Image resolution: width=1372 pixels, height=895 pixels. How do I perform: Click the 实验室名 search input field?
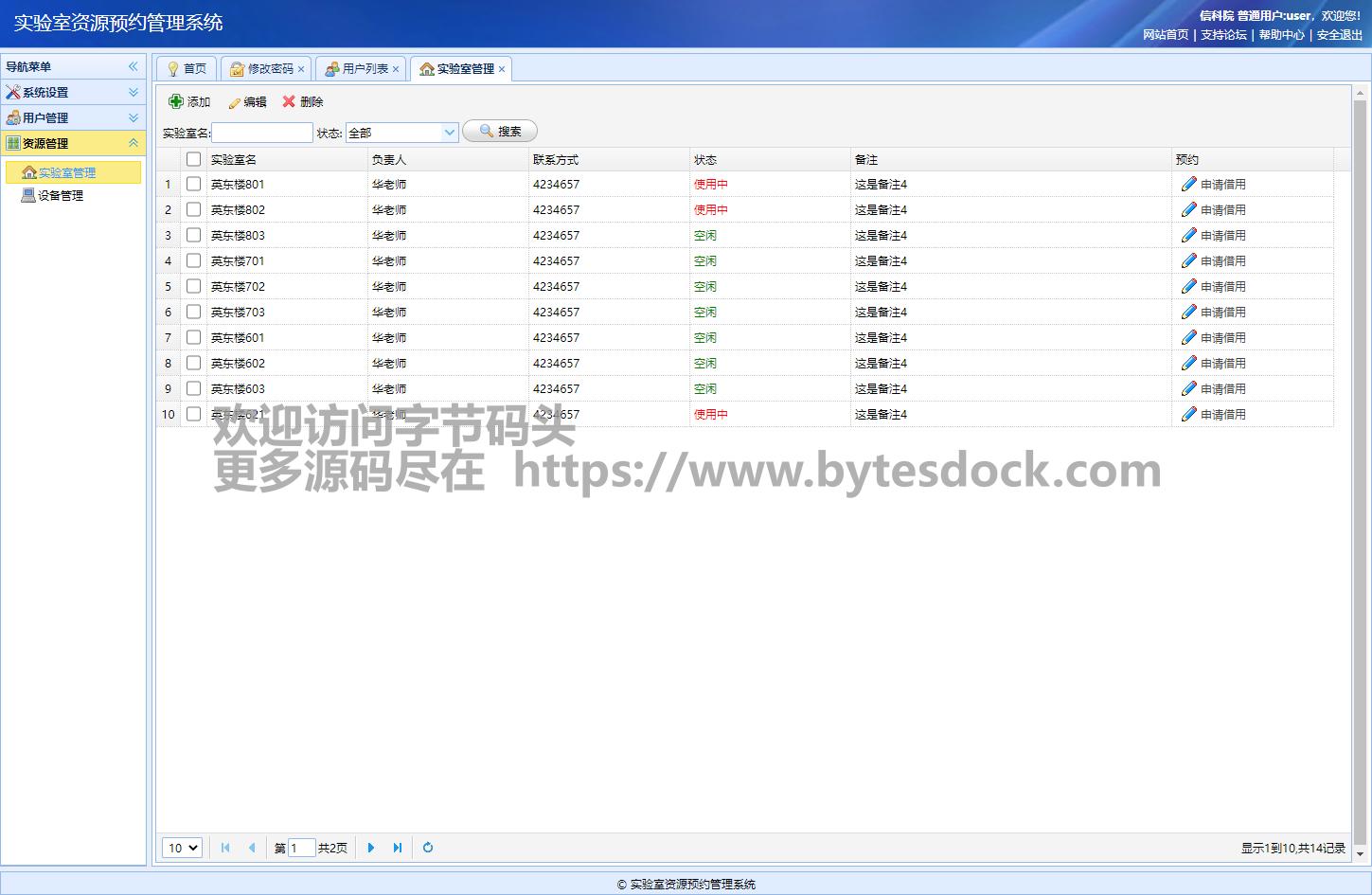click(261, 133)
